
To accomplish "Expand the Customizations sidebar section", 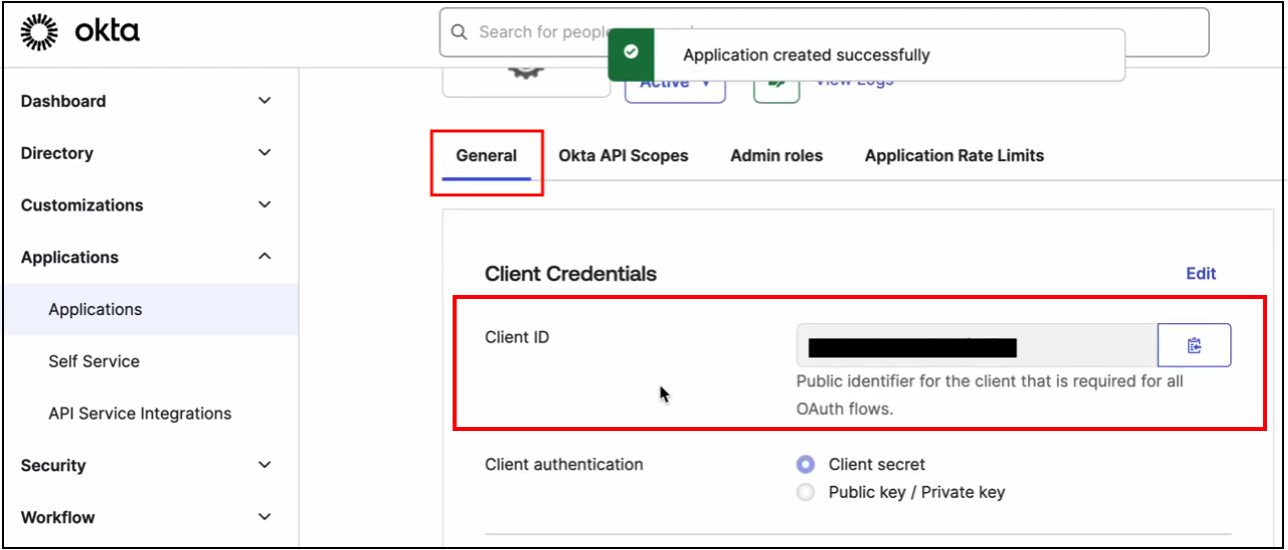I will [x=264, y=205].
